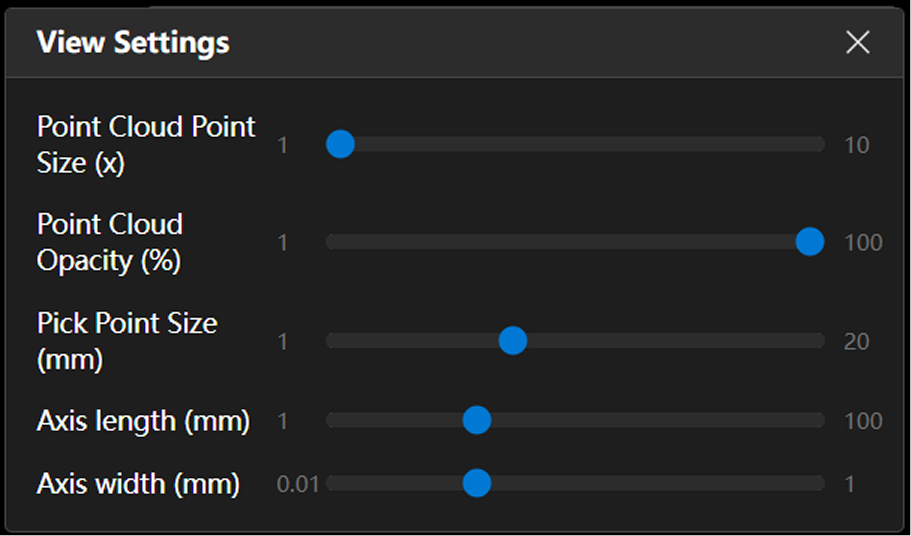The height and width of the screenshot is (536, 911).
Task: Click the Axis length slider handle
Action: point(477,420)
